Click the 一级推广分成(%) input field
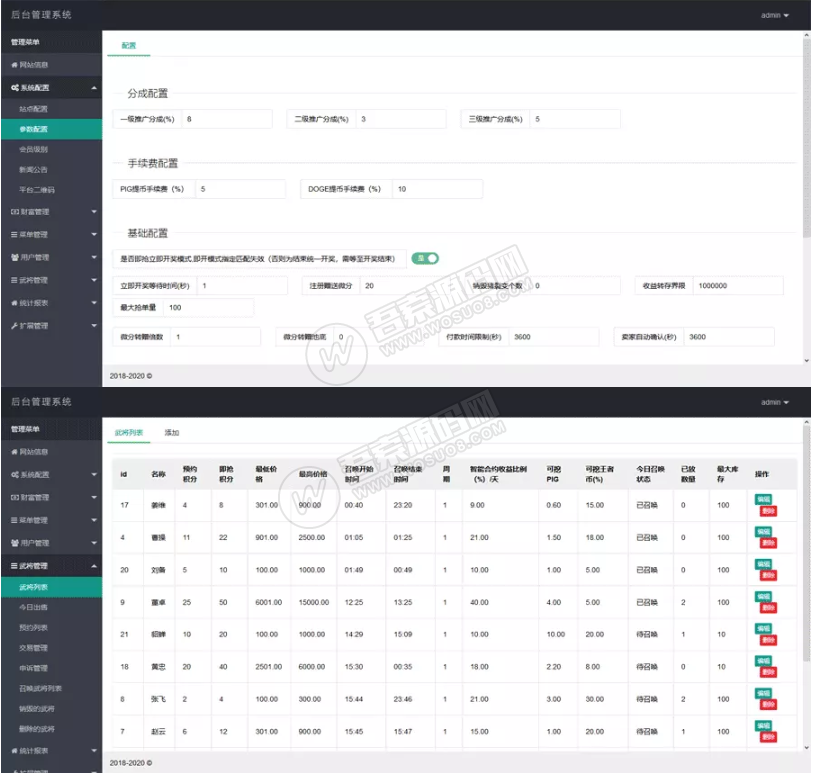Viewport: 813px width, 773px height. [x=225, y=119]
